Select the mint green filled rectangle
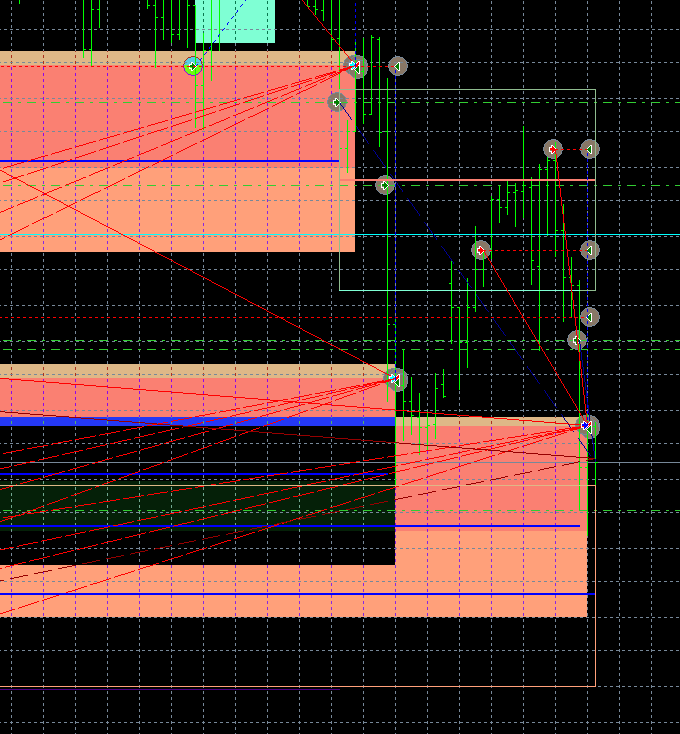This screenshot has width=680, height=734. tap(235, 22)
